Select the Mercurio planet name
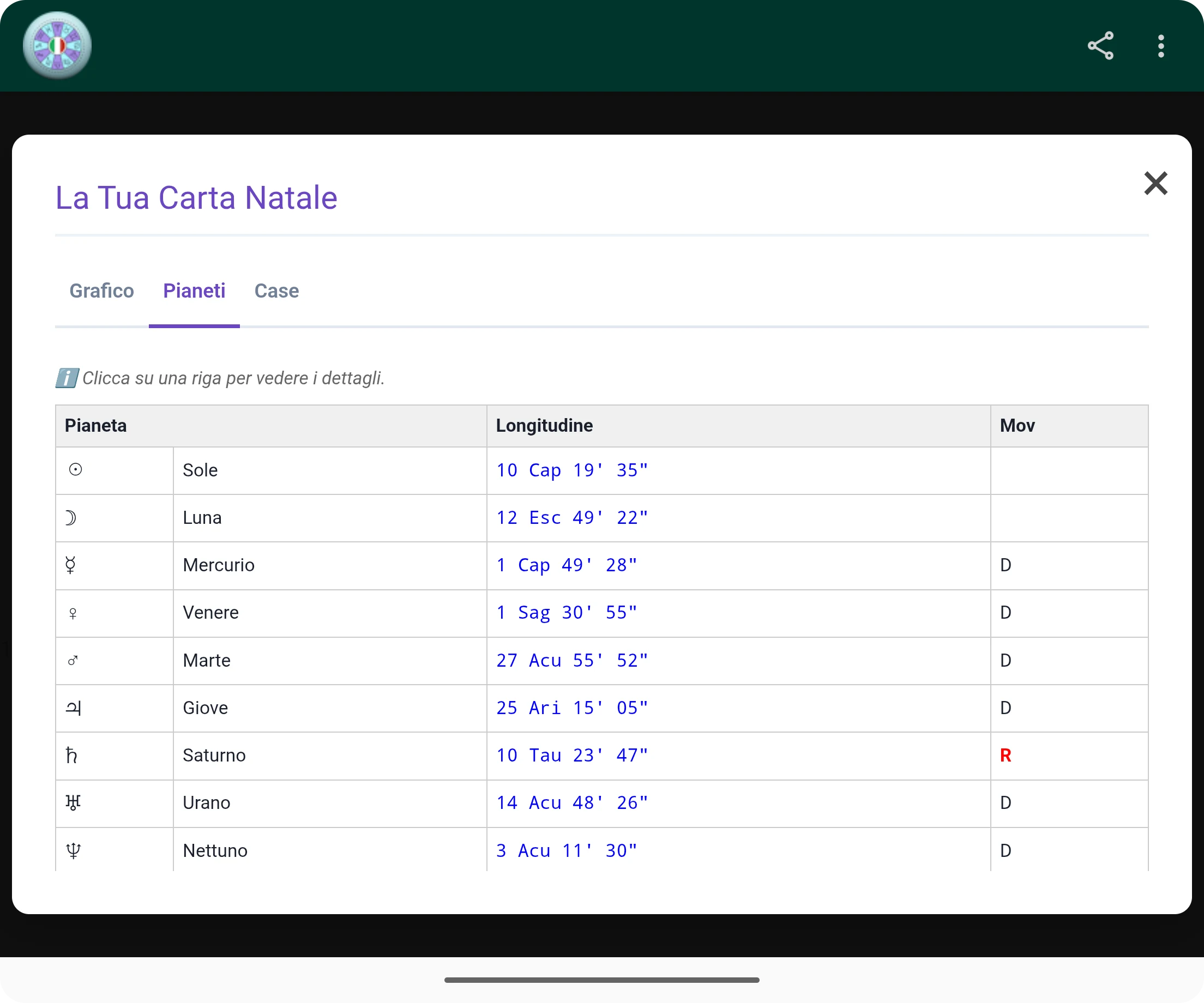Image resolution: width=1204 pixels, height=1003 pixels. 219,565
